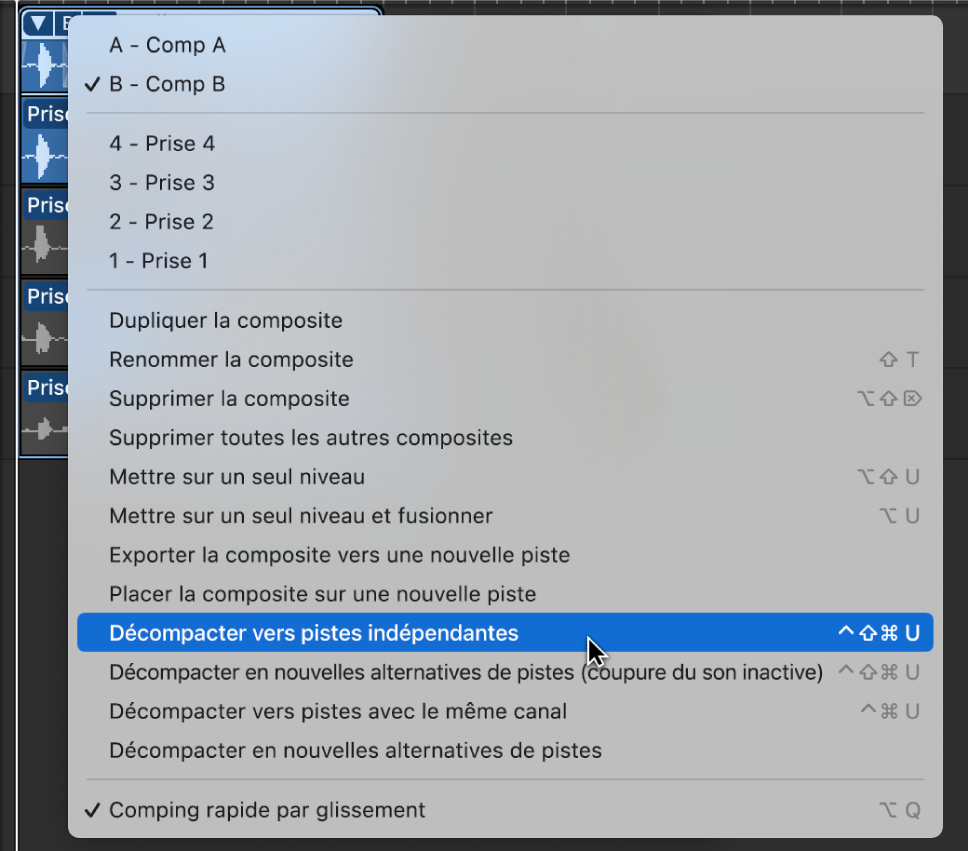This screenshot has width=968, height=851.
Task: Expand the take folder disclosure triangle
Action: coord(37,22)
